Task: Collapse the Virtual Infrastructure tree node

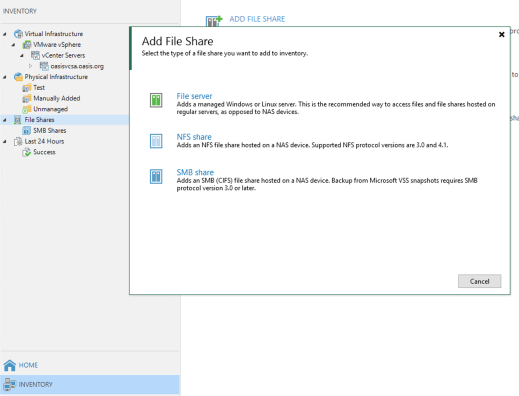Action: (x=5, y=34)
